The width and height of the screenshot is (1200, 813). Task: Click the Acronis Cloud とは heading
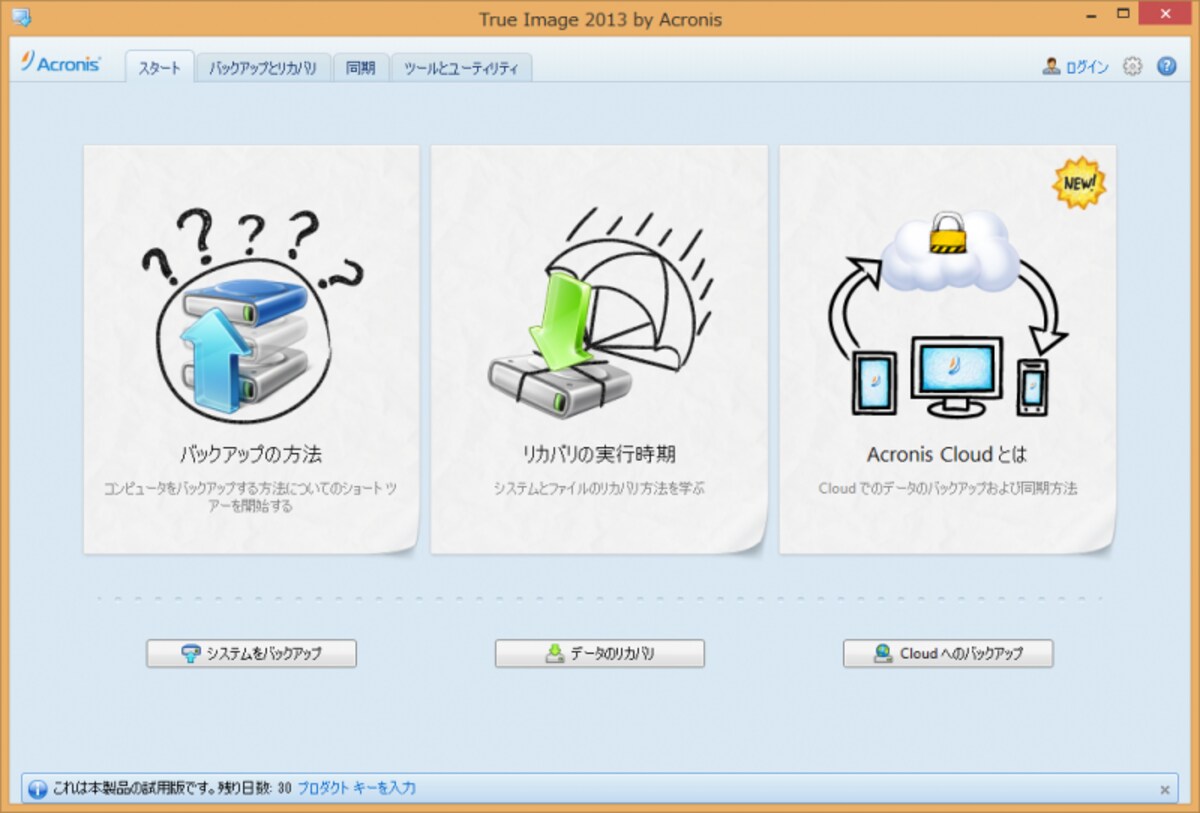click(947, 455)
